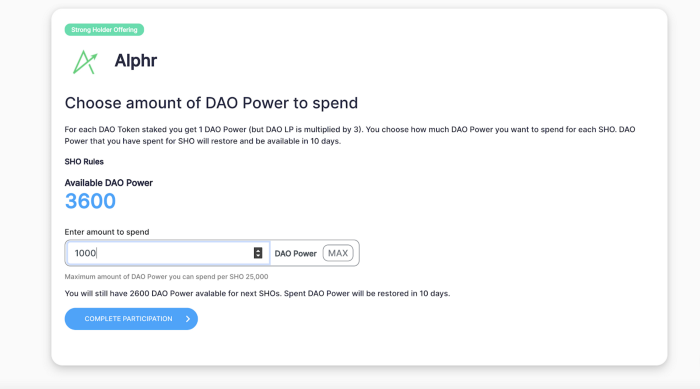The width and height of the screenshot is (700, 389).
Task: Click the Strong Holder Offering badge
Action: point(104,29)
